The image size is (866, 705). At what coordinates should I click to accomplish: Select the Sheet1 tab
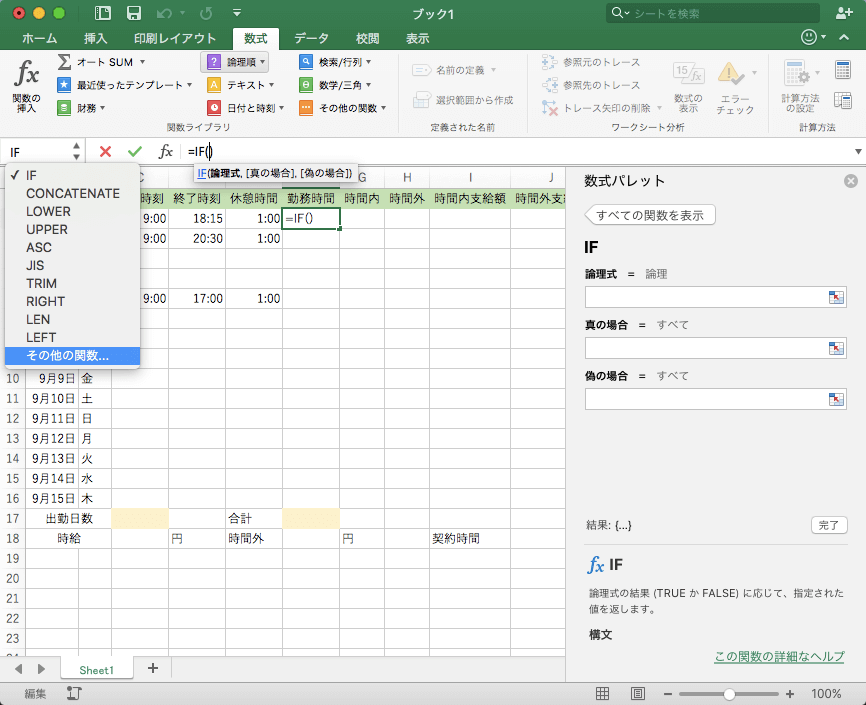[x=96, y=670]
